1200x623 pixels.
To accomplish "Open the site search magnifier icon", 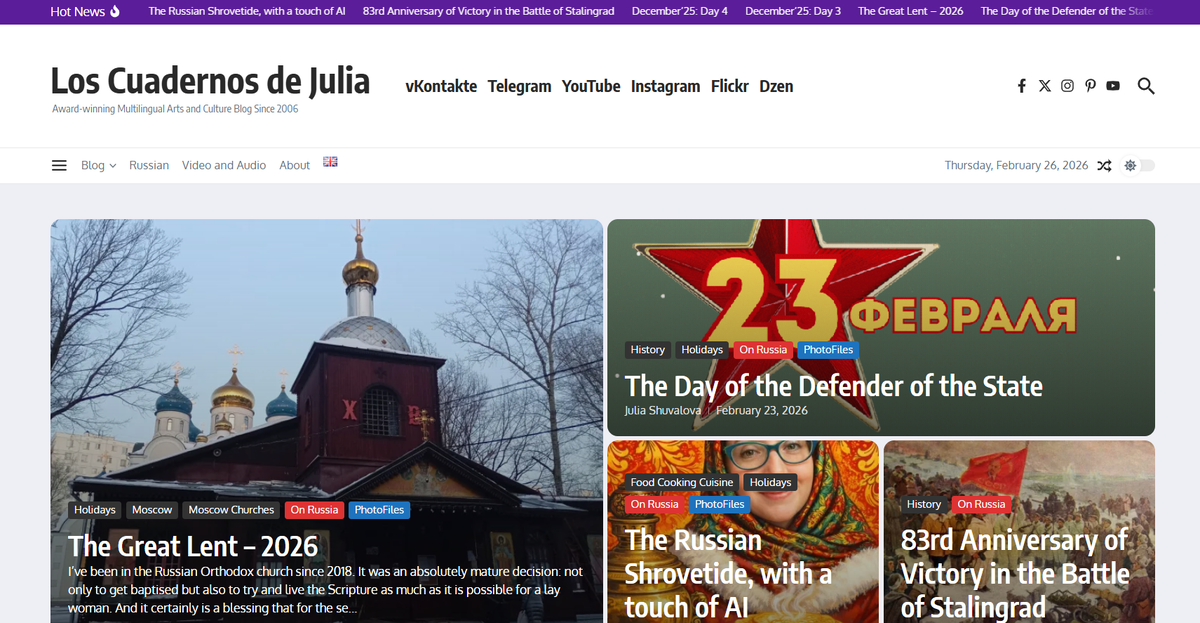I will [x=1146, y=86].
